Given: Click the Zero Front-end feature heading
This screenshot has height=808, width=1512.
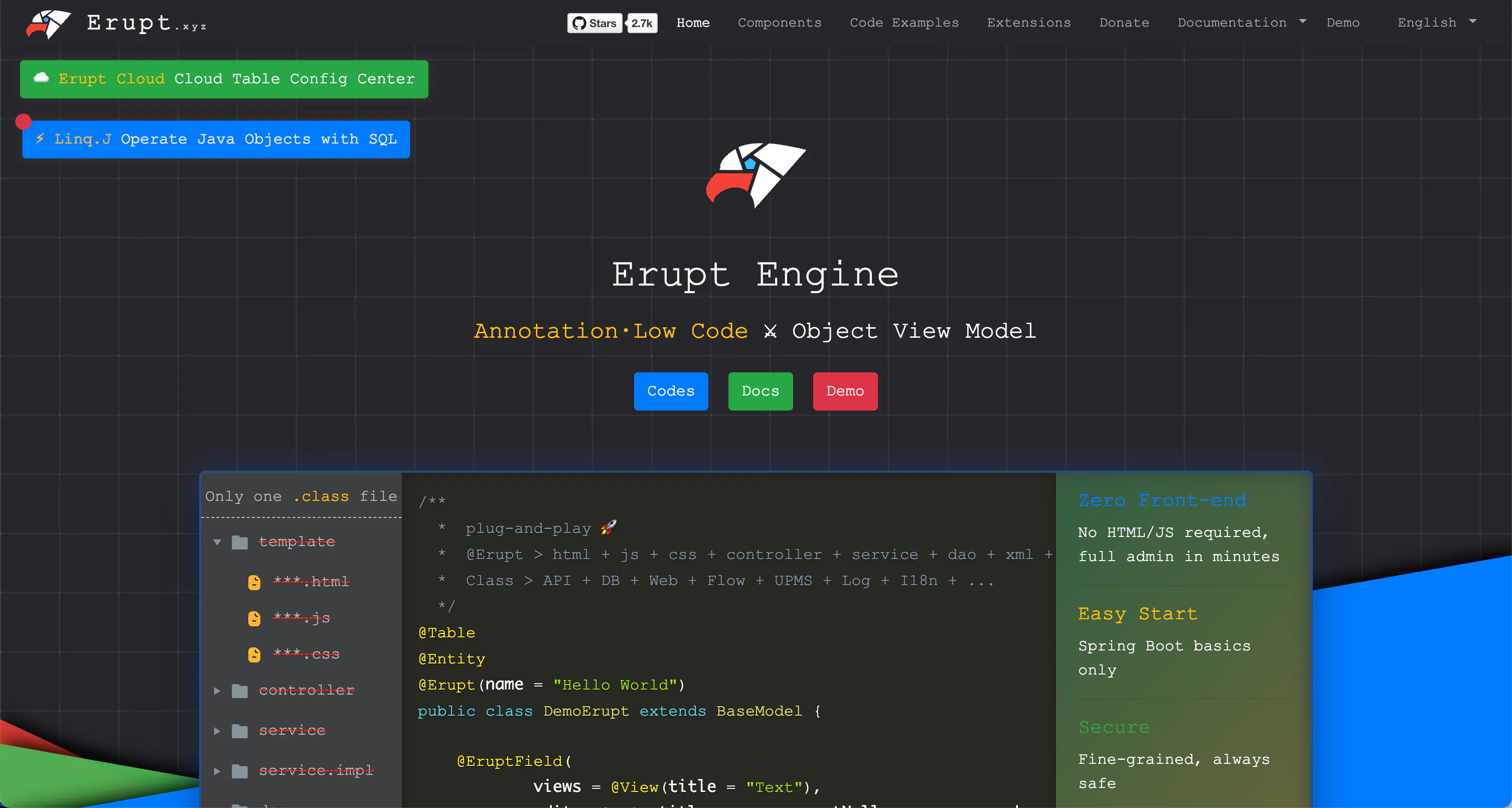Looking at the screenshot, I should click(1162, 500).
